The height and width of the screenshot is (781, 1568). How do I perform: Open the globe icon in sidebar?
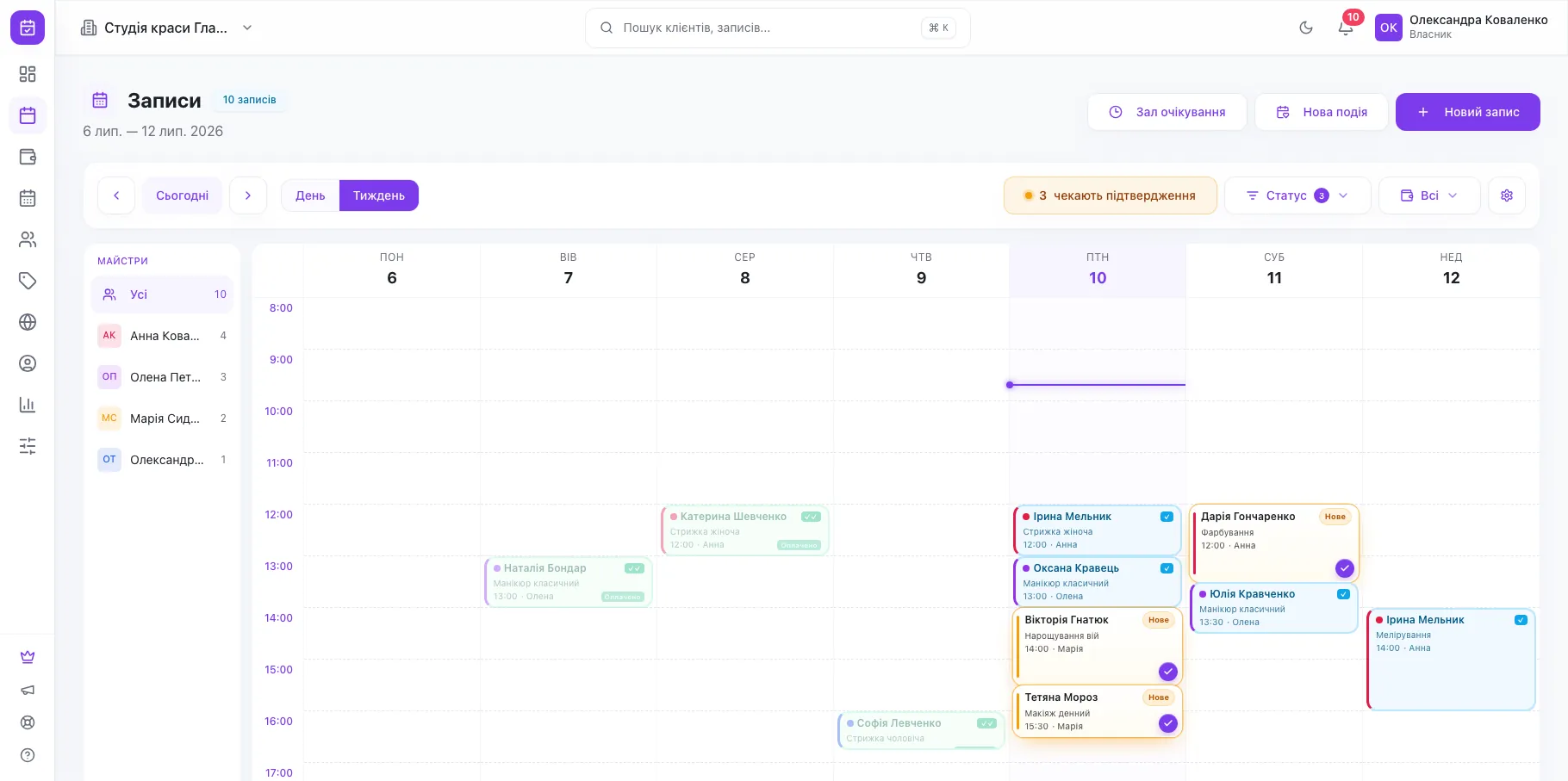click(x=28, y=322)
